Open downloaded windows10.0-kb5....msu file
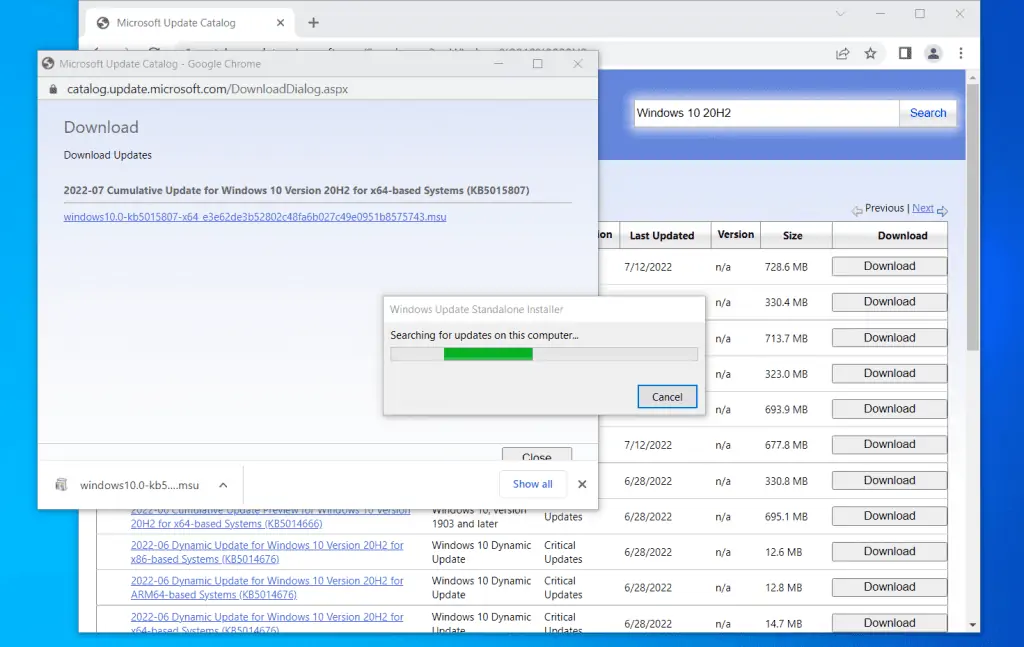 coord(139,485)
